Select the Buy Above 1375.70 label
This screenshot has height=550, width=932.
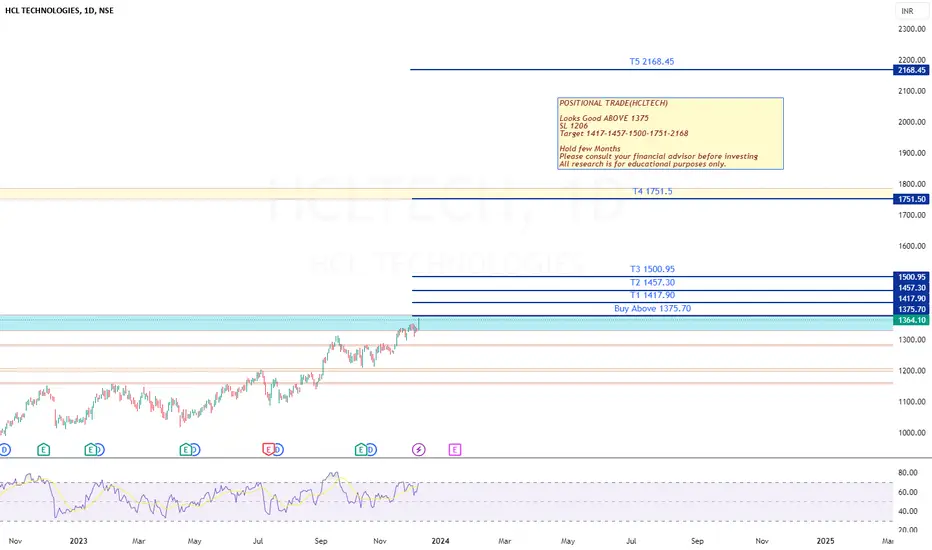[x=652, y=308]
